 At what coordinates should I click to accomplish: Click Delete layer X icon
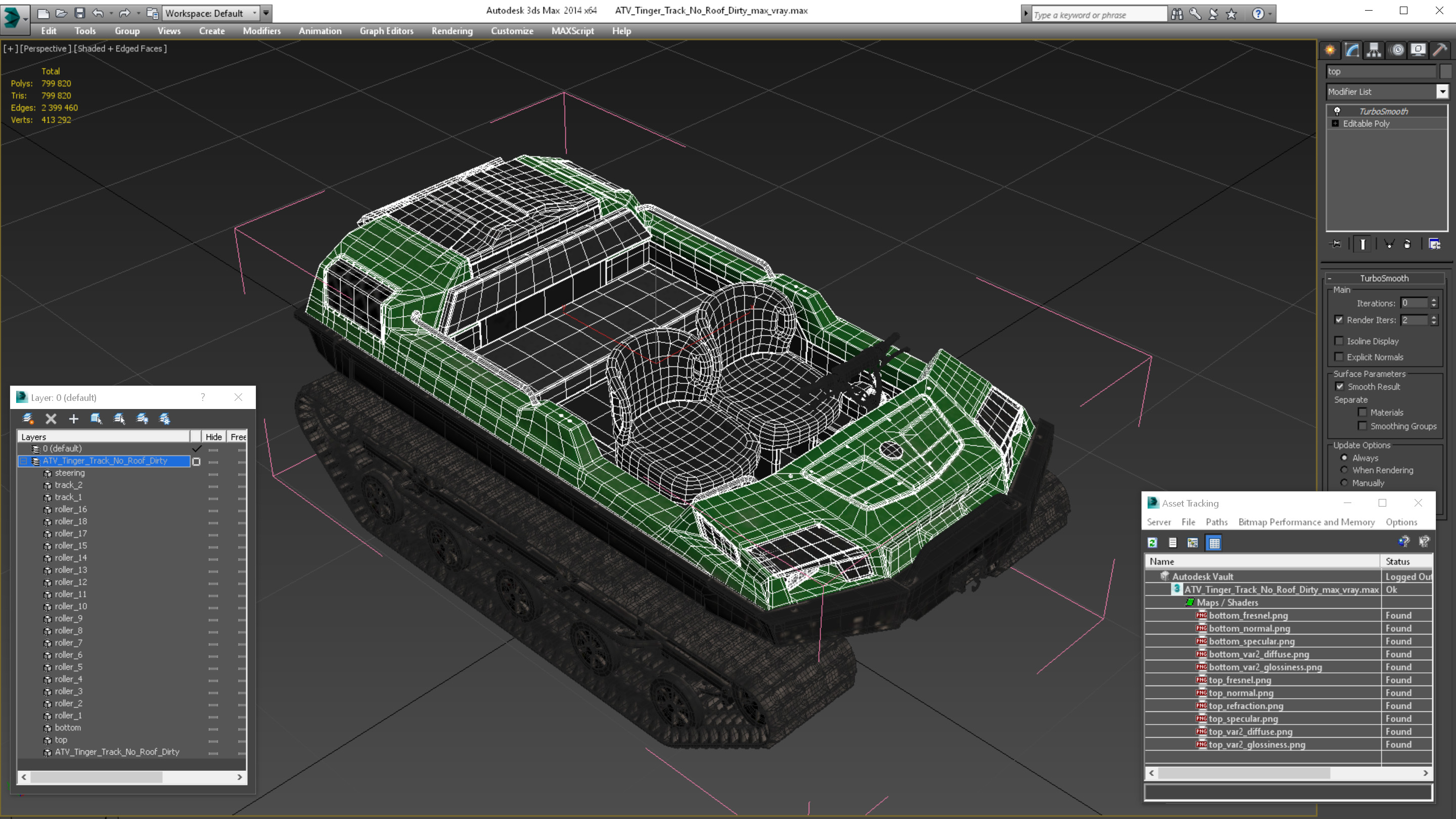51,419
